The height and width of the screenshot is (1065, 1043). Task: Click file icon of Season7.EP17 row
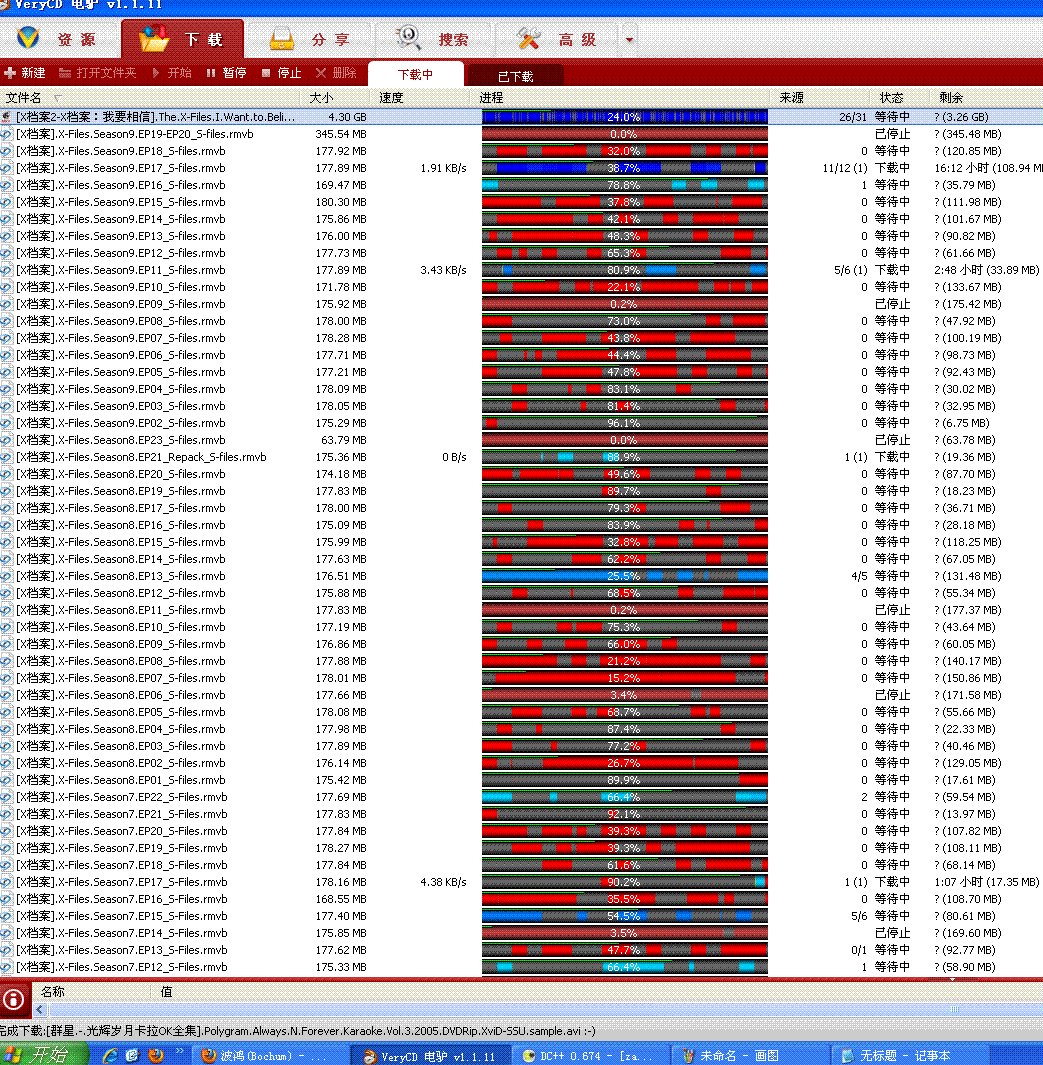pyautogui.click(x=6, y=882)
